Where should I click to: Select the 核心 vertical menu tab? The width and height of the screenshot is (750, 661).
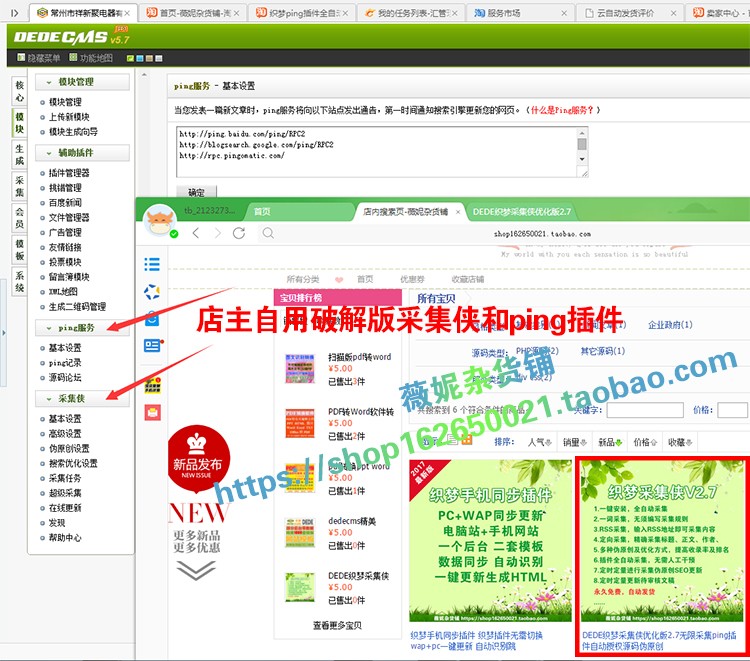coord(20,92)
